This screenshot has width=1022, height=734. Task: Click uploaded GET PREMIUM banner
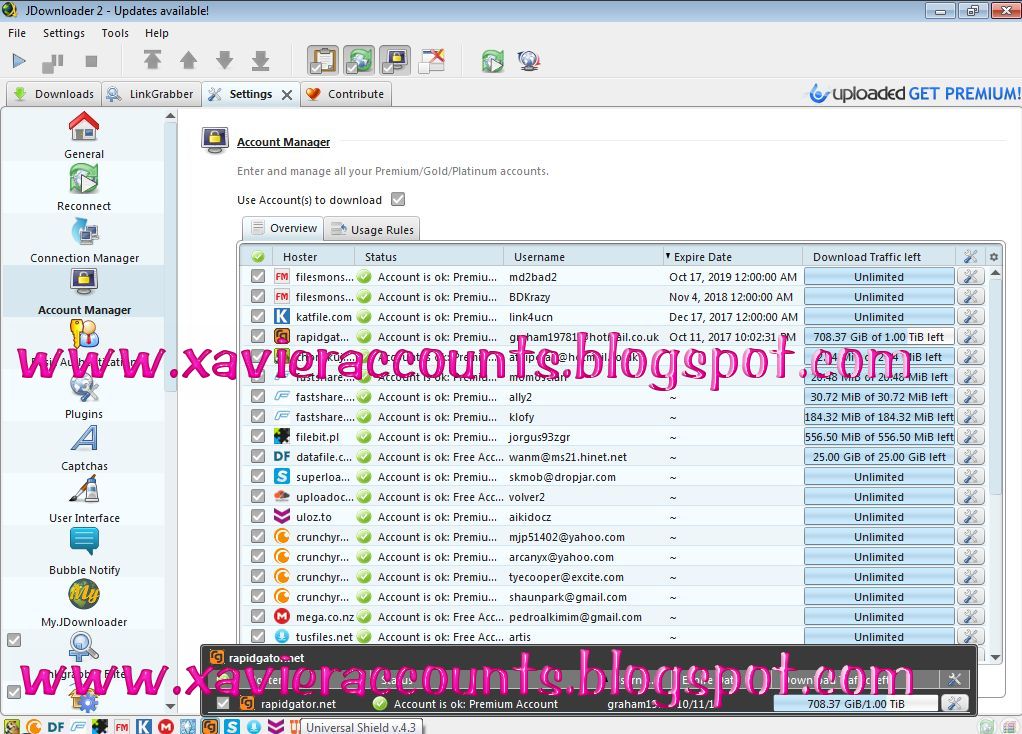click(x=914, y=93)
